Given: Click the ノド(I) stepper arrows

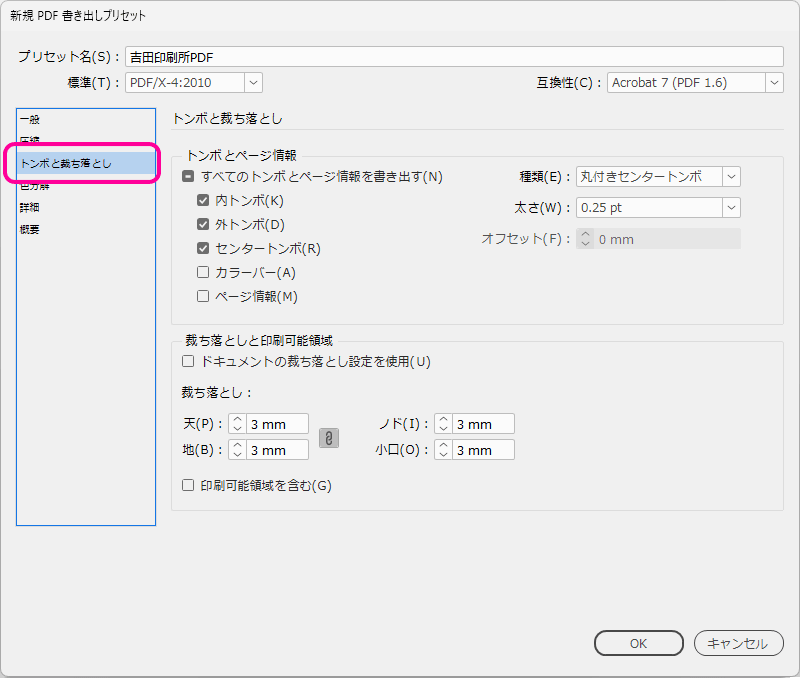Looking at the screenshot, I should pyautogui.click(x=443, y=423).
